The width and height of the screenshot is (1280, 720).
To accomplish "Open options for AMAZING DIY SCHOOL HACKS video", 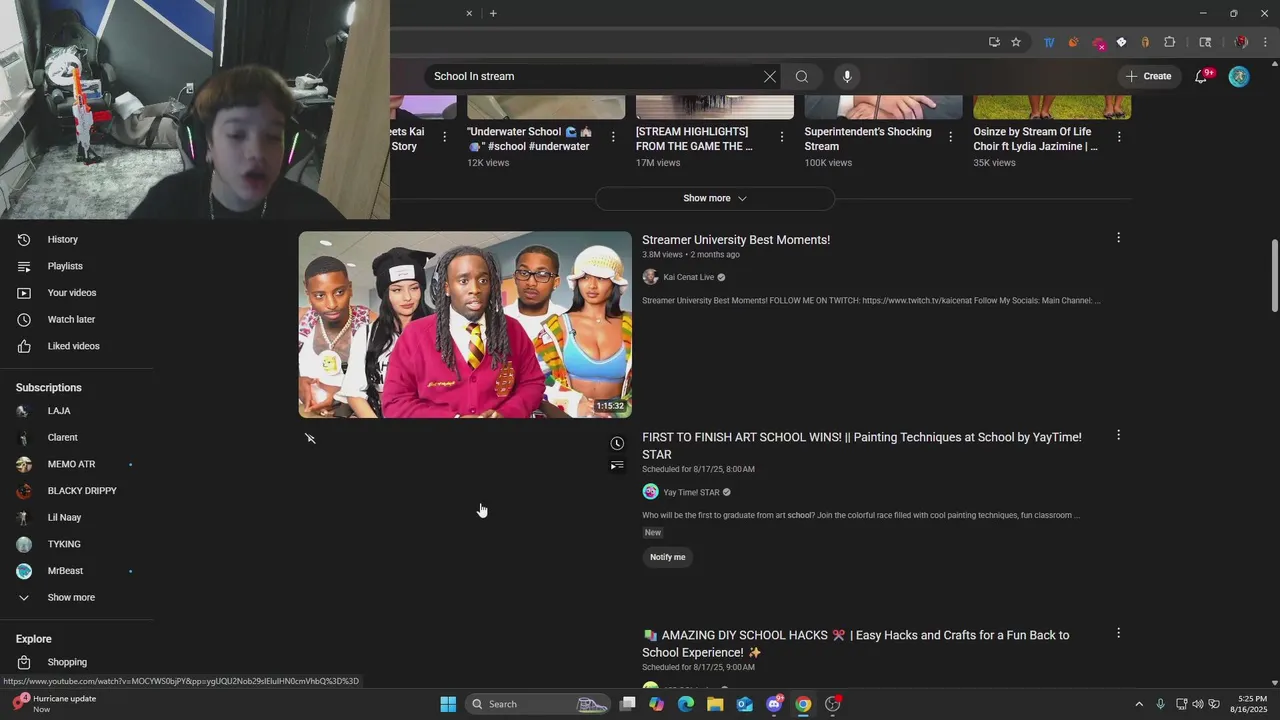I will tap(1118, 633).
